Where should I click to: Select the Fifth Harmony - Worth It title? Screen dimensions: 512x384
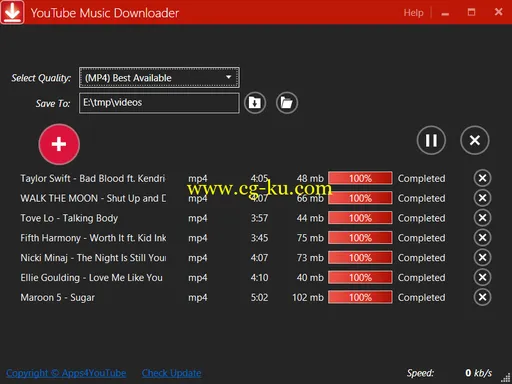93,238
